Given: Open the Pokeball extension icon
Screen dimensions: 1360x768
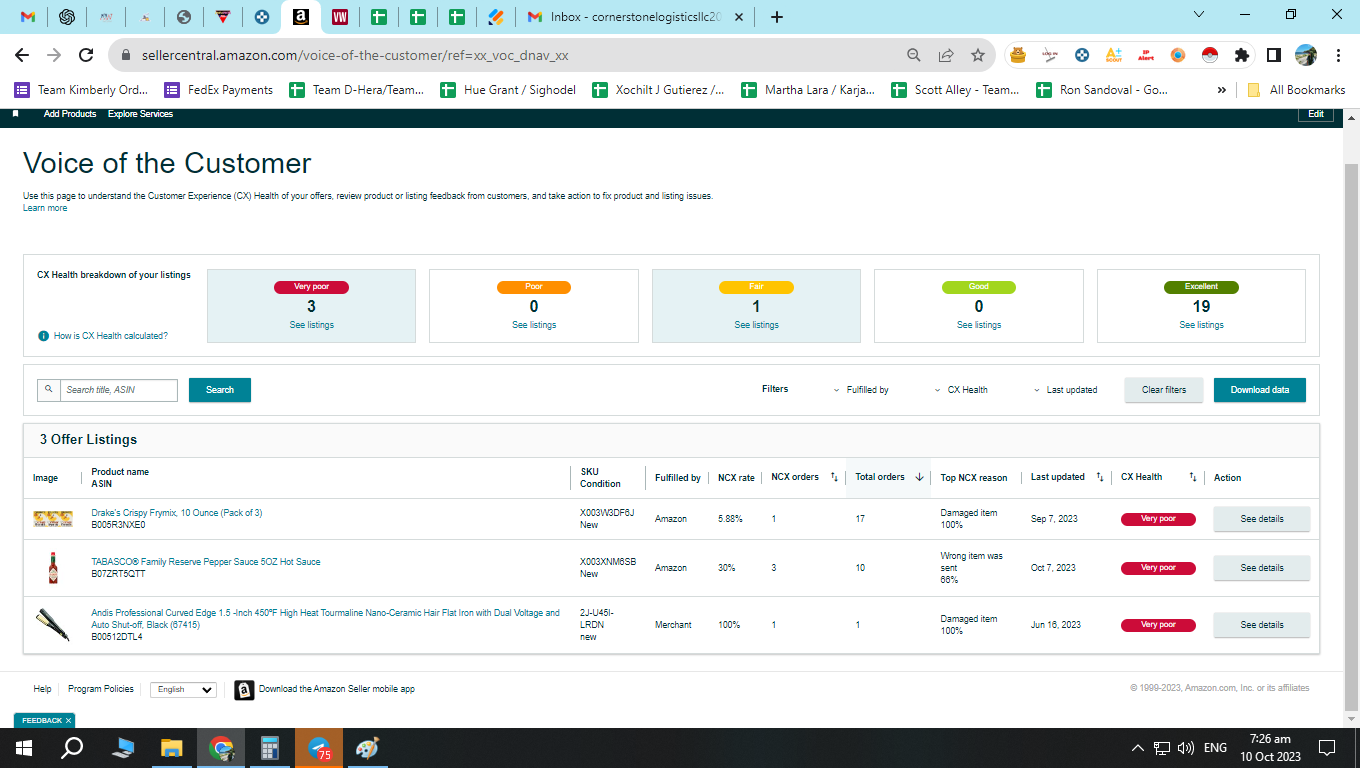Looking at the screenshot, I should click(x=1210, y=55).
